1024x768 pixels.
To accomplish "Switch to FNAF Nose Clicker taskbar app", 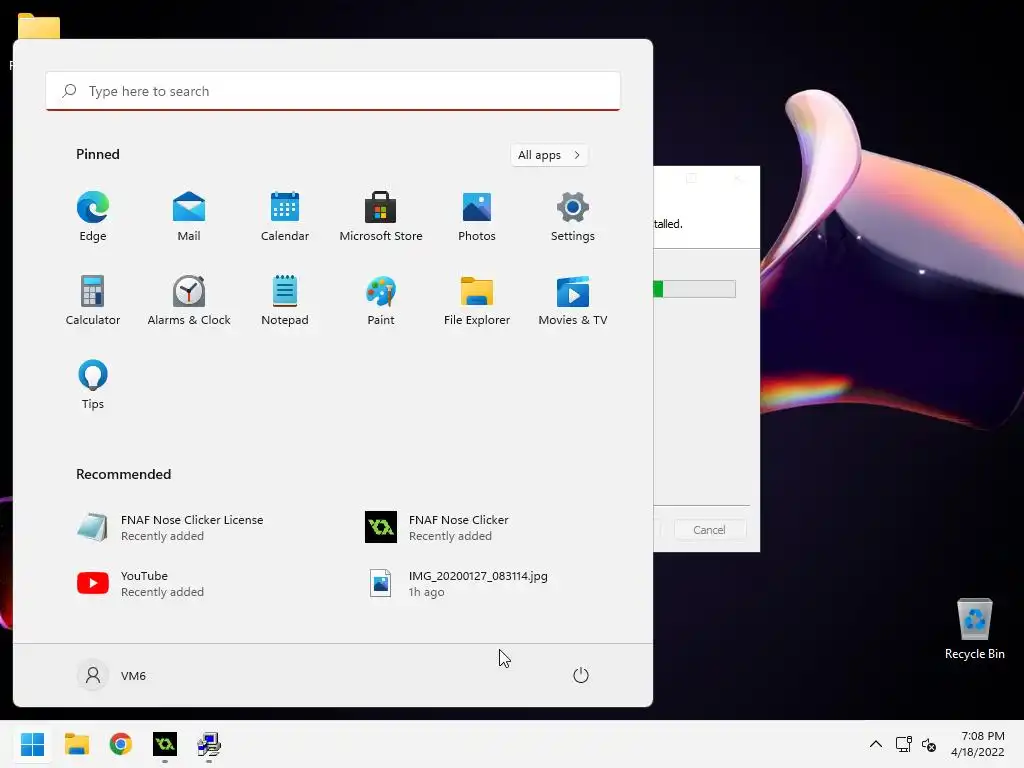I will click(x=165, y=744).
